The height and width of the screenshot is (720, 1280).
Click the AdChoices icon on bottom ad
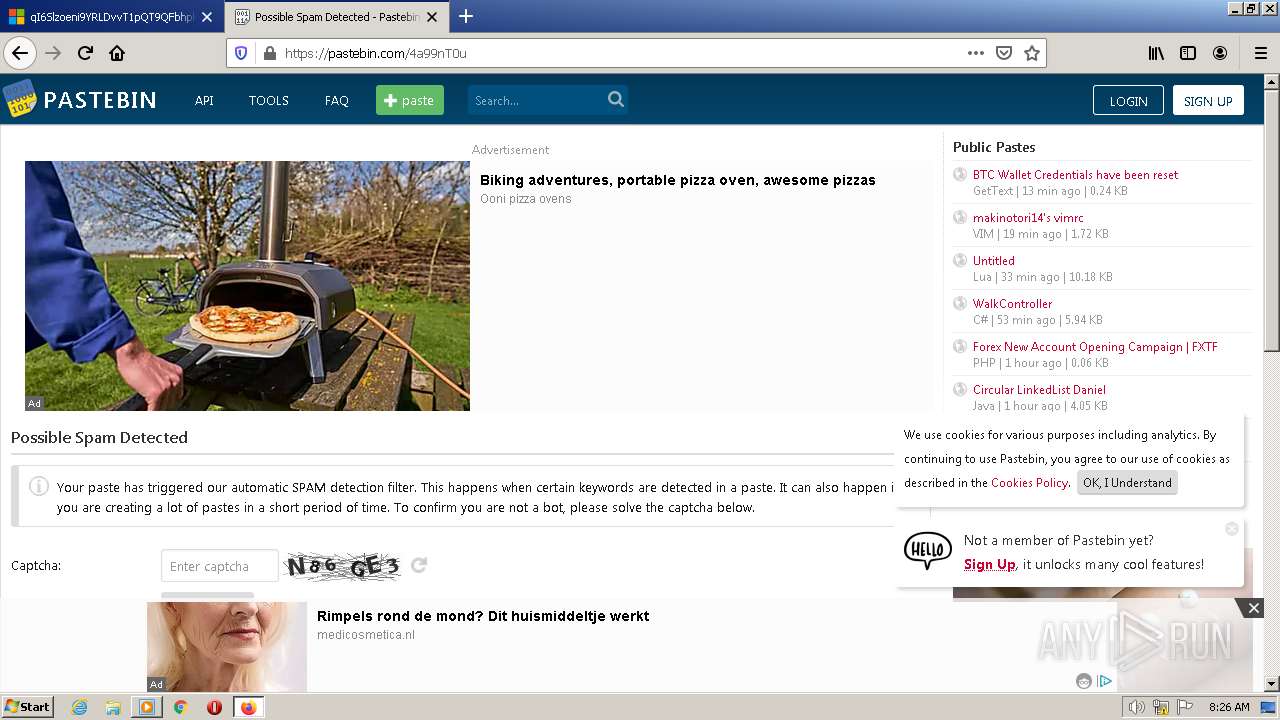pos(1105,681)
